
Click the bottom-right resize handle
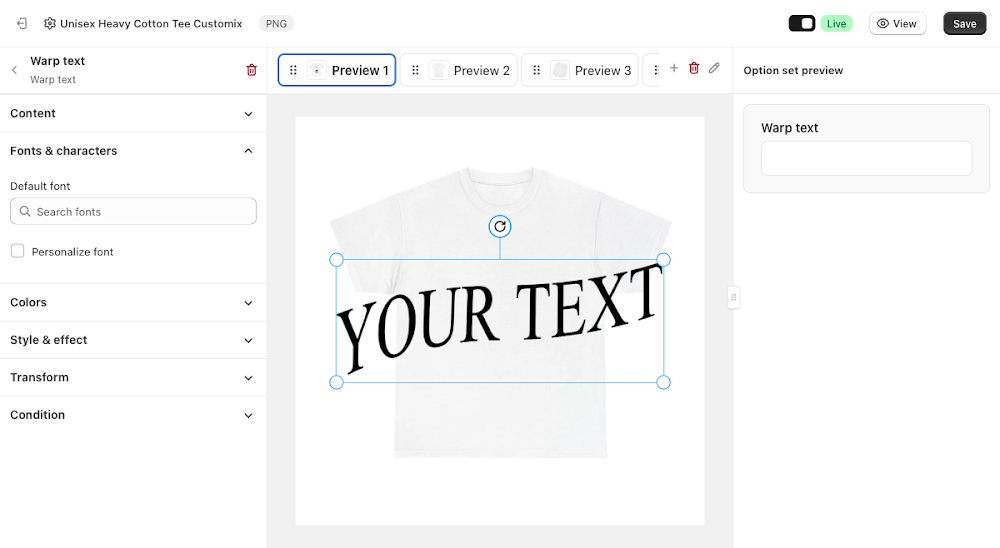coord(663,382)
